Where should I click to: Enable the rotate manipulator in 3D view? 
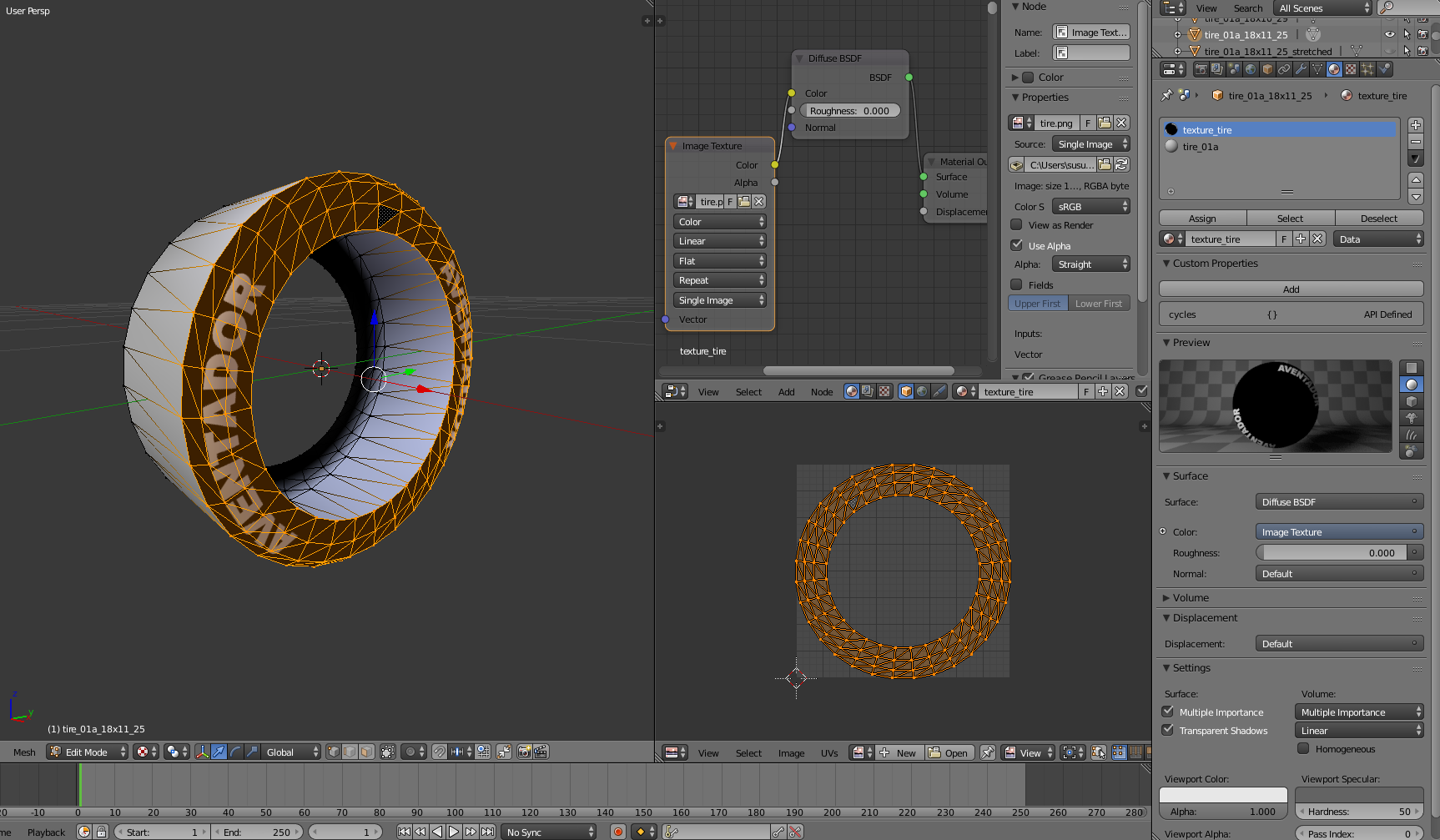coord(235,752)
